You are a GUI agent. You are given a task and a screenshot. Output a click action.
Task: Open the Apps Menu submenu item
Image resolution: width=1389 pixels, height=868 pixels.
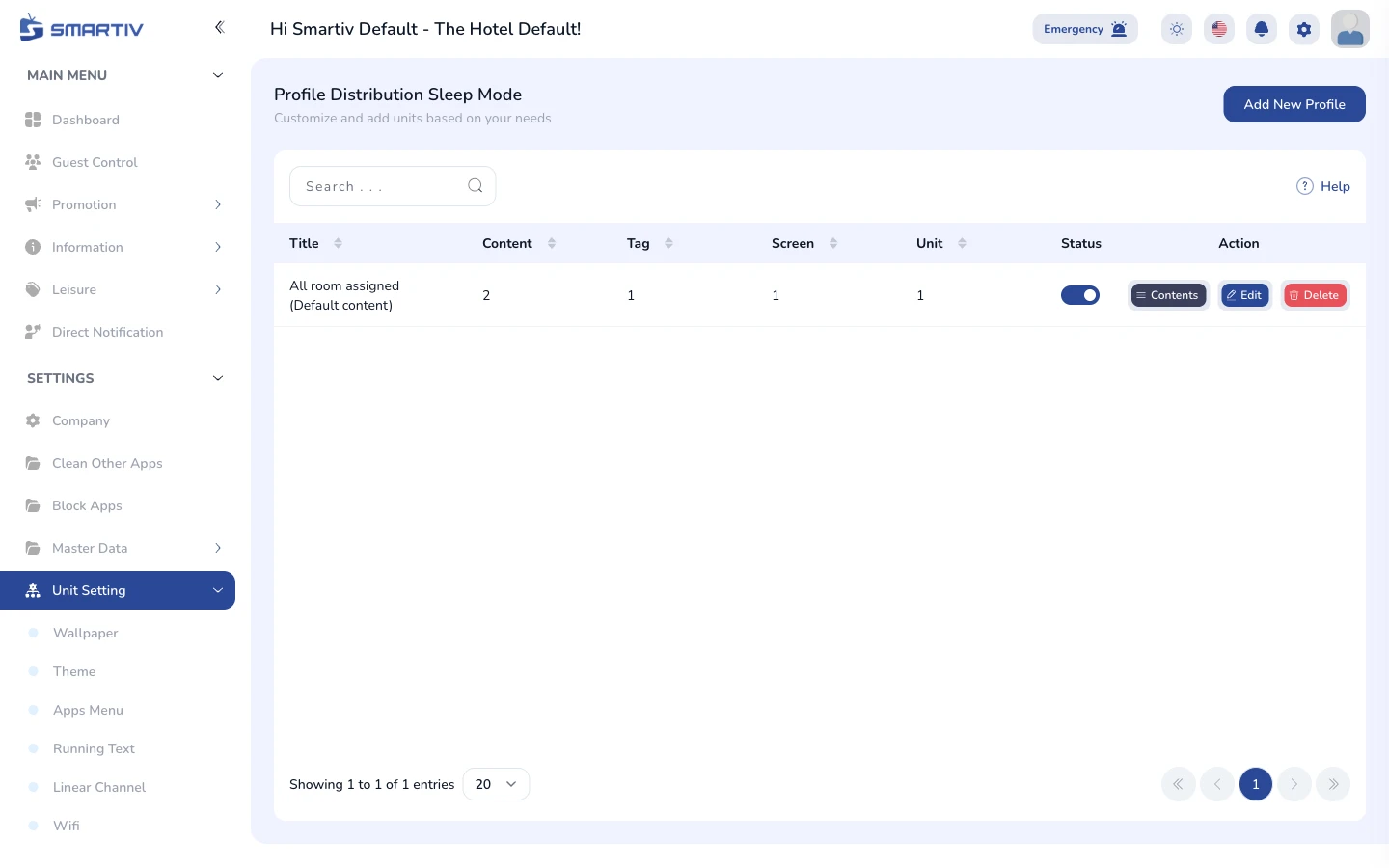[x=88, y=710]
